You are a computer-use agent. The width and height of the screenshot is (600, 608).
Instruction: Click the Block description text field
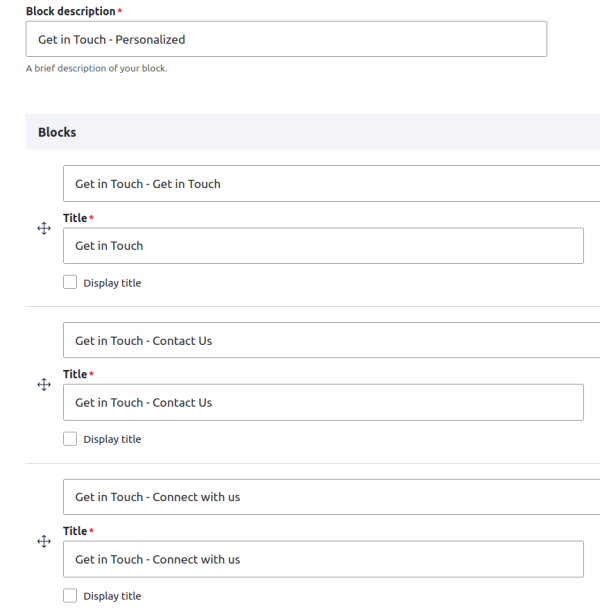point(286,40)
